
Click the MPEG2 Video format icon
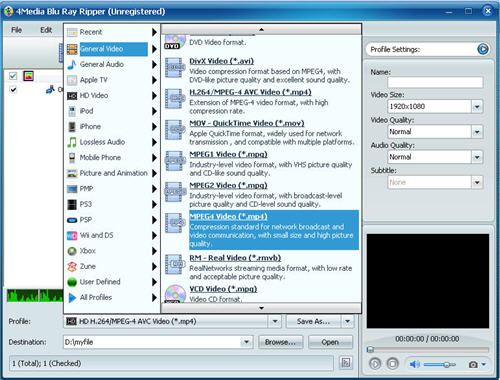coord(175,192)
